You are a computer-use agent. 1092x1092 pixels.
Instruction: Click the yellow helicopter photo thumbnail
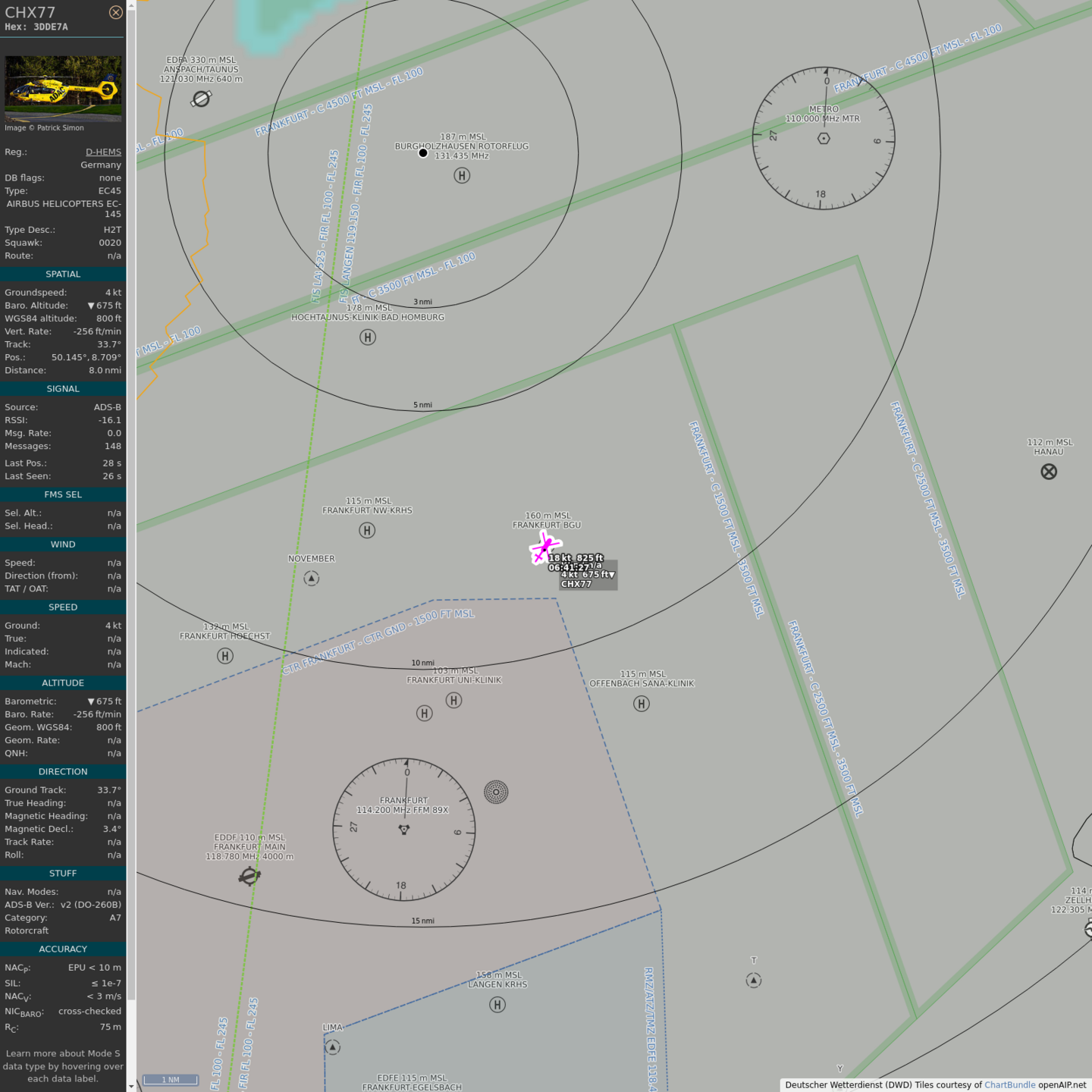[63, 88]
